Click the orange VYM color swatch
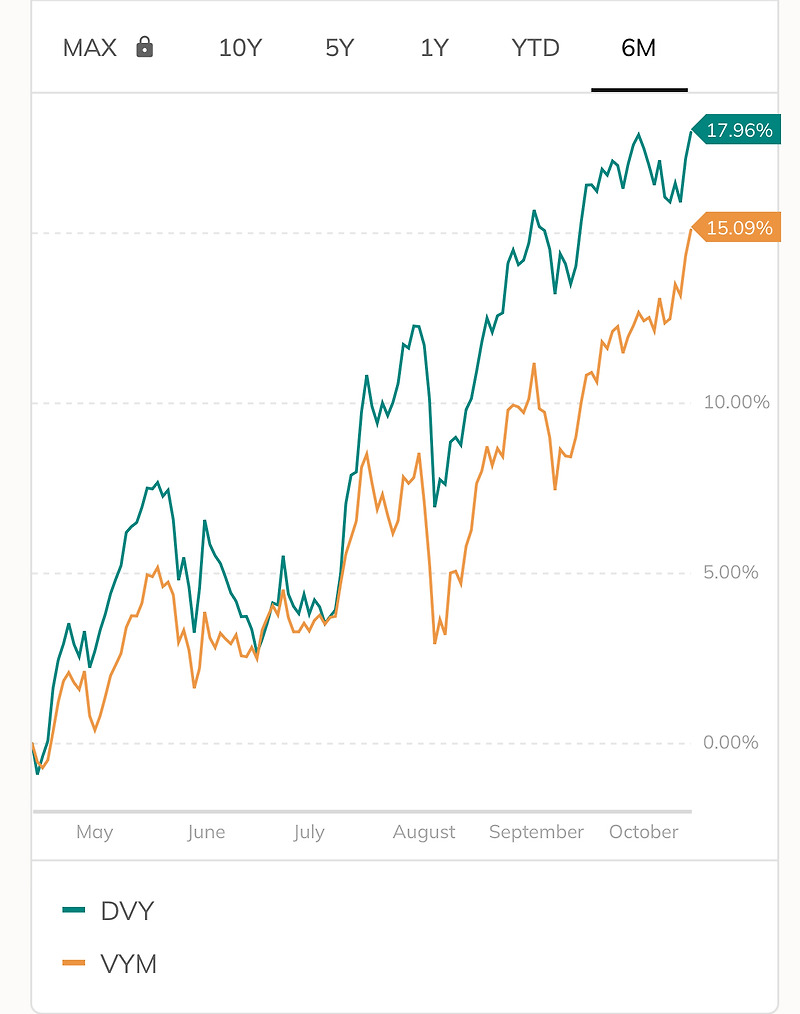This screenshot has height=1014, width=800. click(74, 963)
